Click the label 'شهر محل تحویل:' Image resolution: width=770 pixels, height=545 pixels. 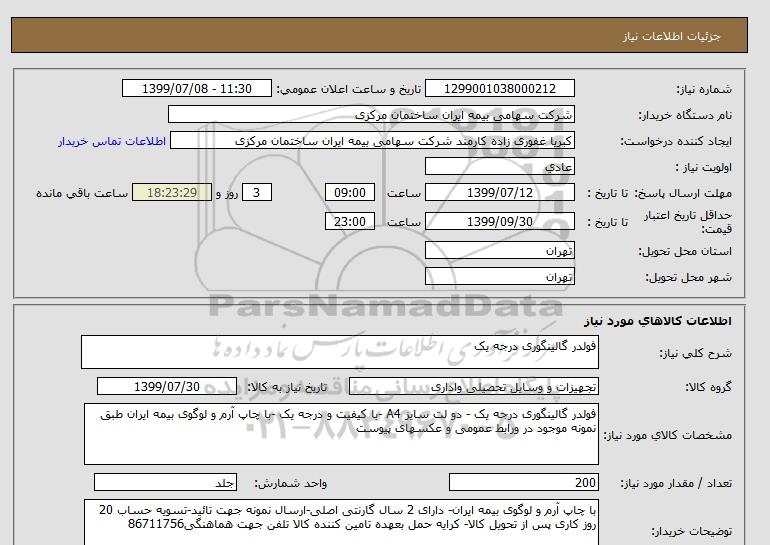(x=688, y=277)
